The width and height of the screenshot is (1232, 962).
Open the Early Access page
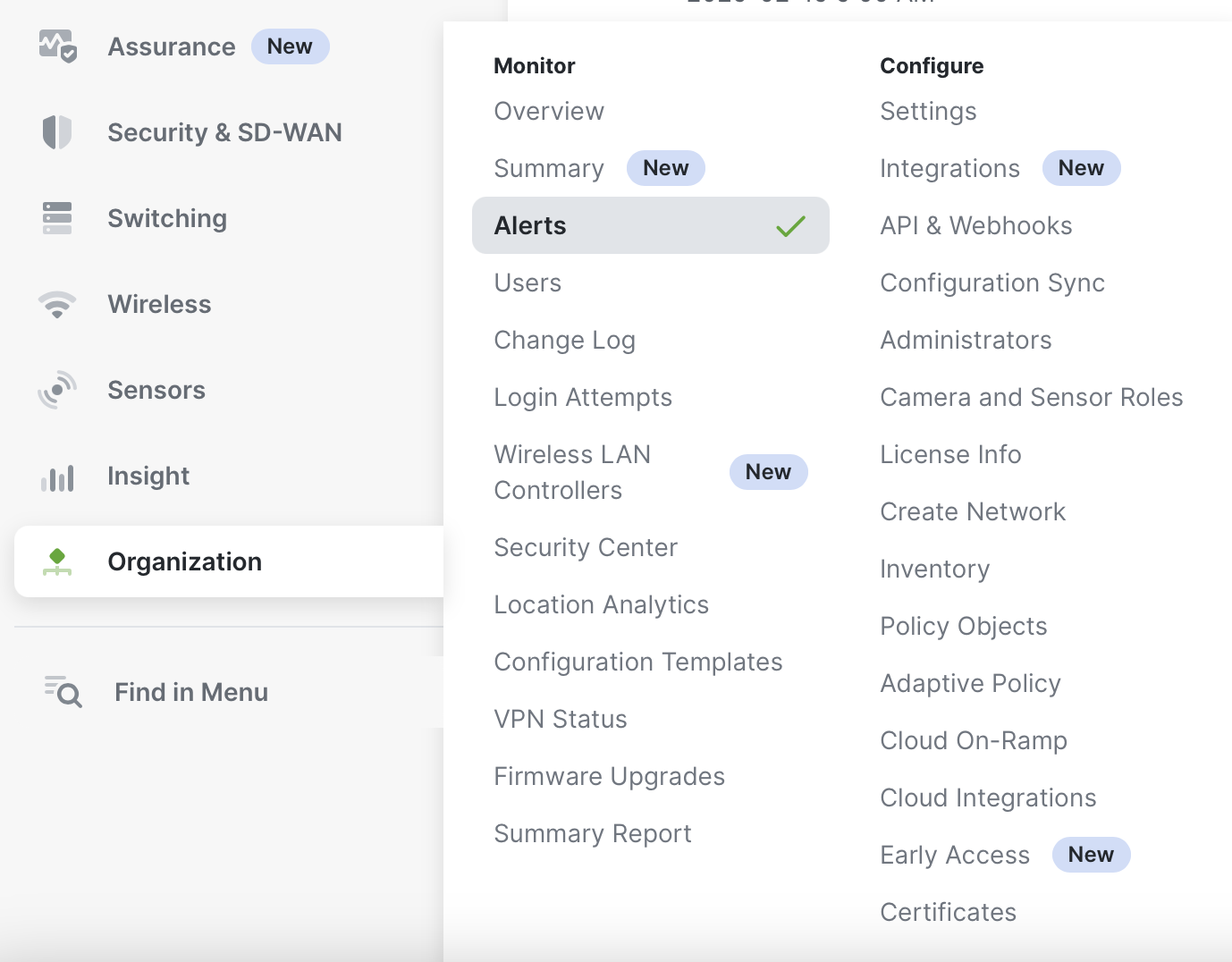[955, 855]
